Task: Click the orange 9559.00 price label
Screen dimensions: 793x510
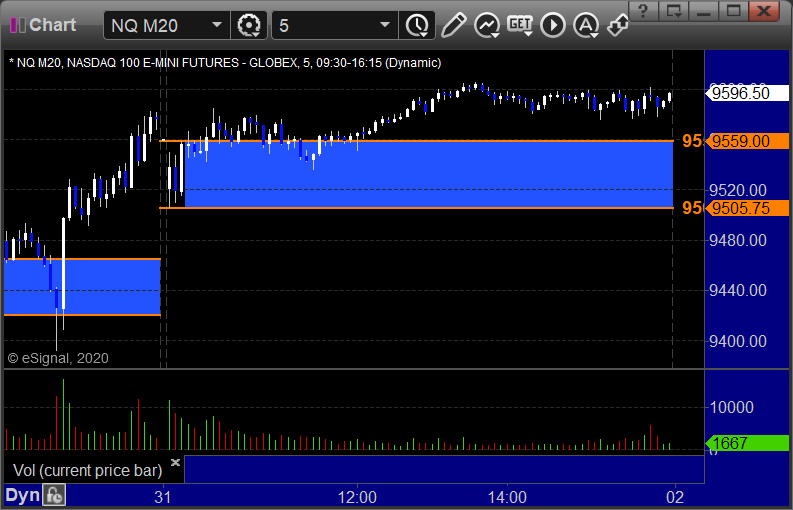Action: 747,141
